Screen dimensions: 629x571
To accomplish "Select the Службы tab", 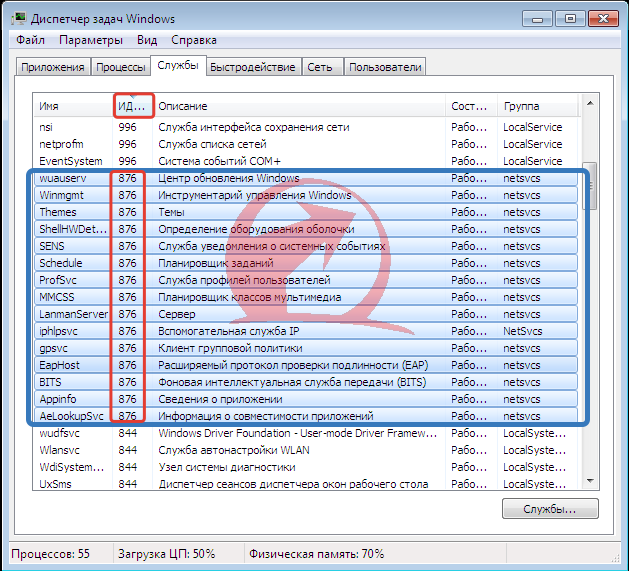I will (x=178, y=65).
